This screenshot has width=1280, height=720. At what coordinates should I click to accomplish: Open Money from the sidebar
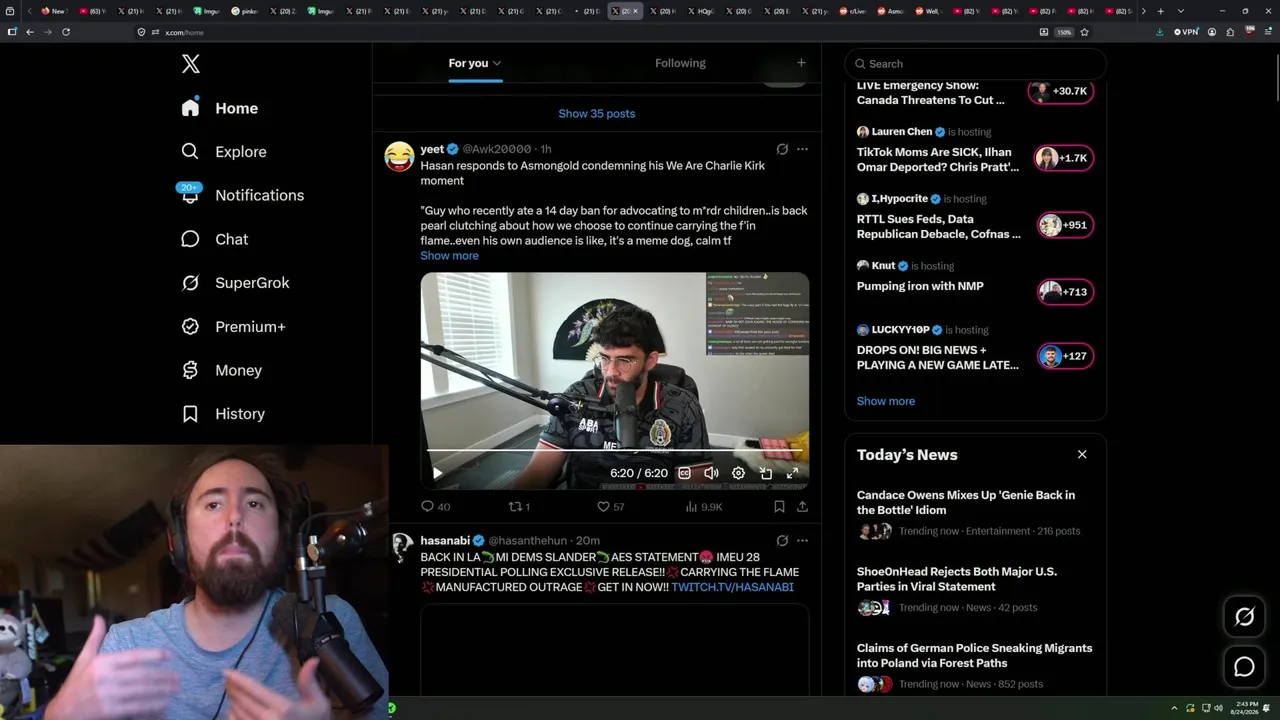[221, 370]
